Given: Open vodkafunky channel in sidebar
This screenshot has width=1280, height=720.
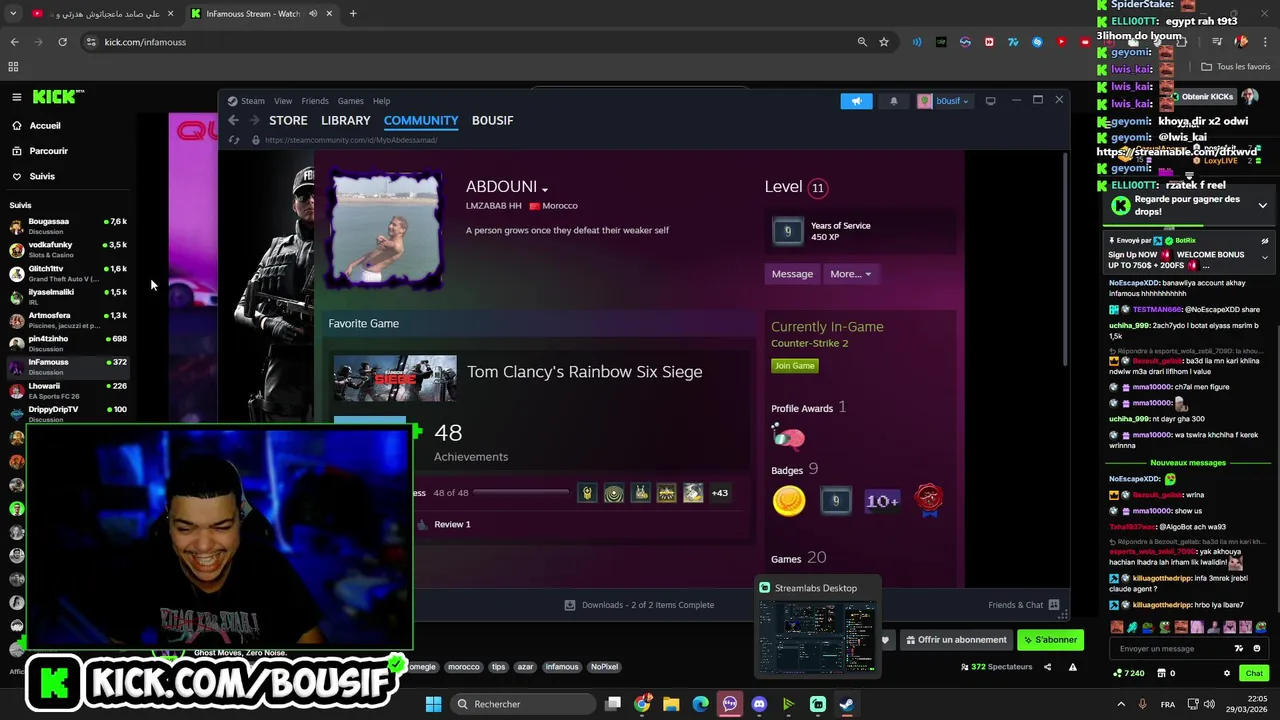Looking at the screenshot, I should (x=67, y=249).
